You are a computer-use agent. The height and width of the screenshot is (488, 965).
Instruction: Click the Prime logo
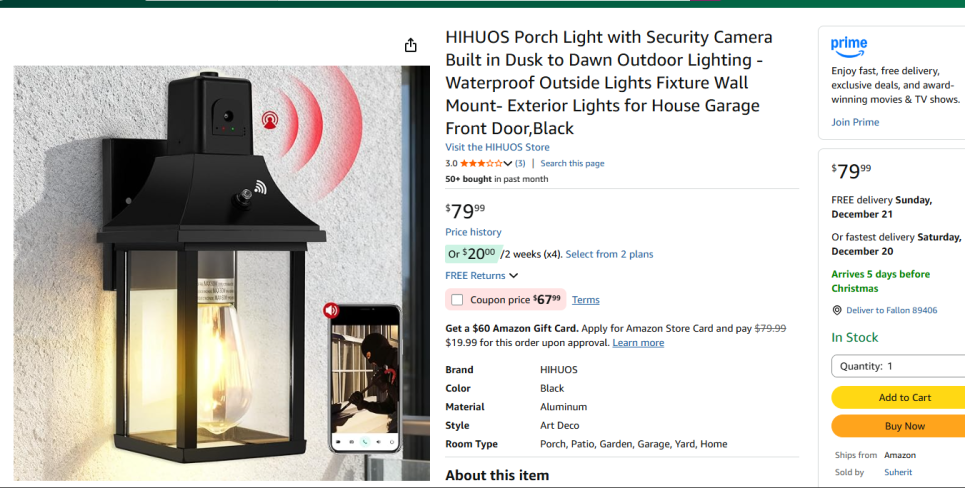[x=849, y=45]
